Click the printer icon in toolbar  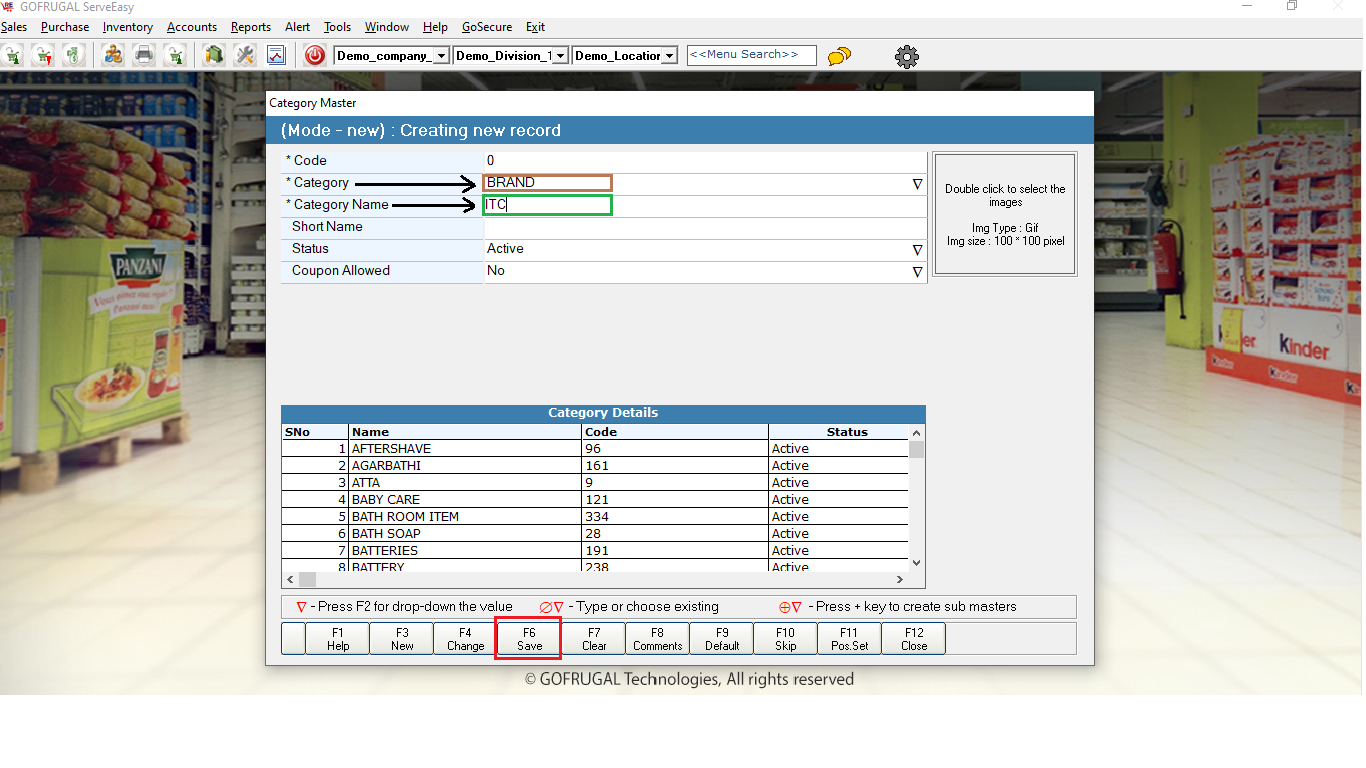144,56
